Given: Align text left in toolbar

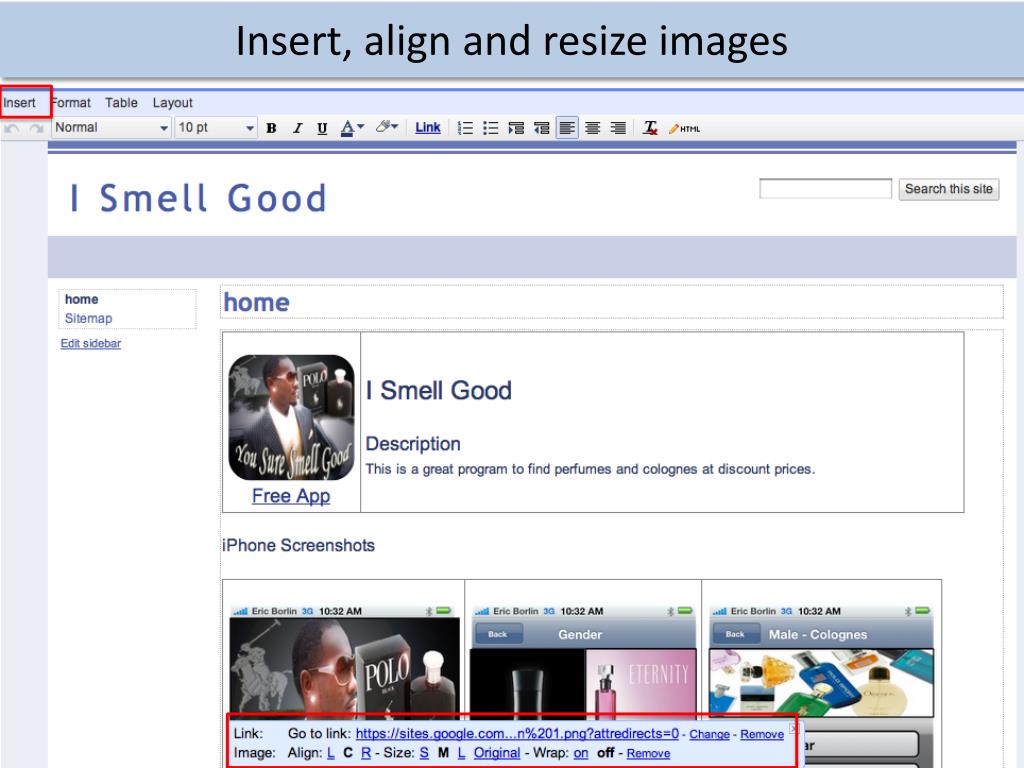Looking at the screenshot, I should click(567, 128).
